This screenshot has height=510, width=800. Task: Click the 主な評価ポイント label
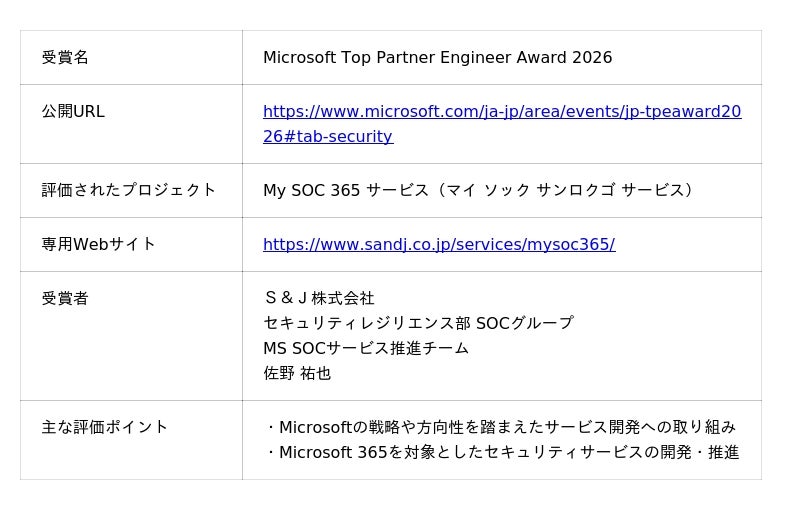[105, 427]
